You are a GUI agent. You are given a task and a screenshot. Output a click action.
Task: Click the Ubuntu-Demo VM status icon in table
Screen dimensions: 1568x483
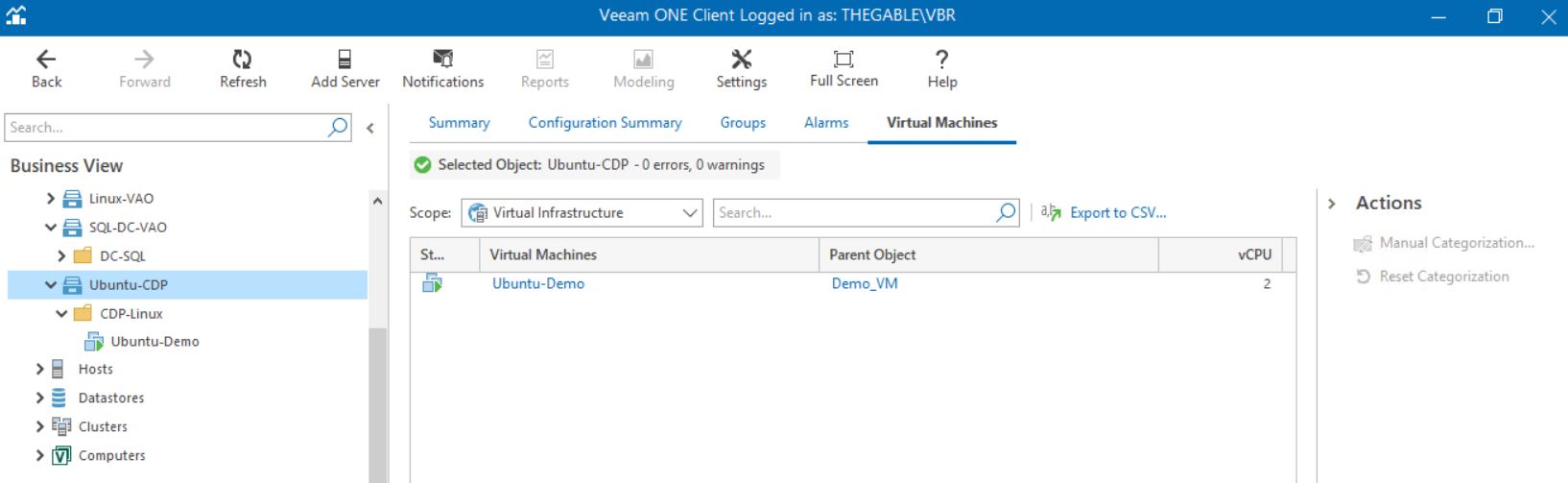point(432,283)
